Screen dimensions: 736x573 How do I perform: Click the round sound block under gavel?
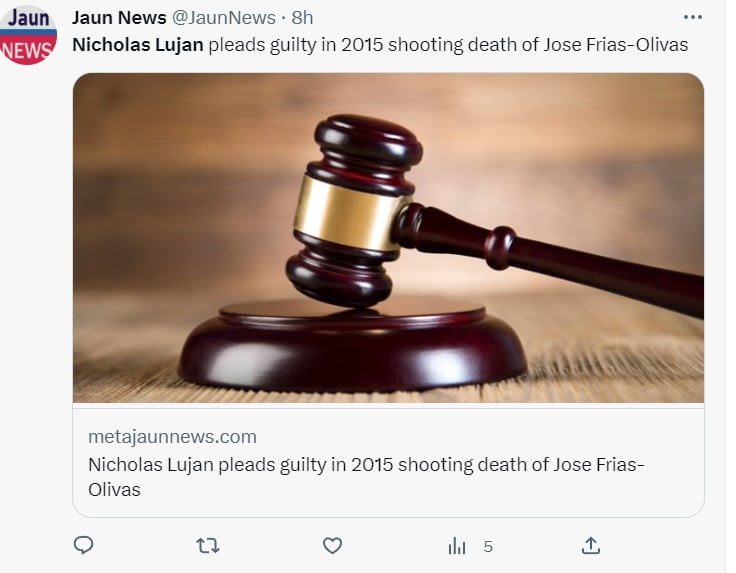pyautogui.click(x=353, y=345)
